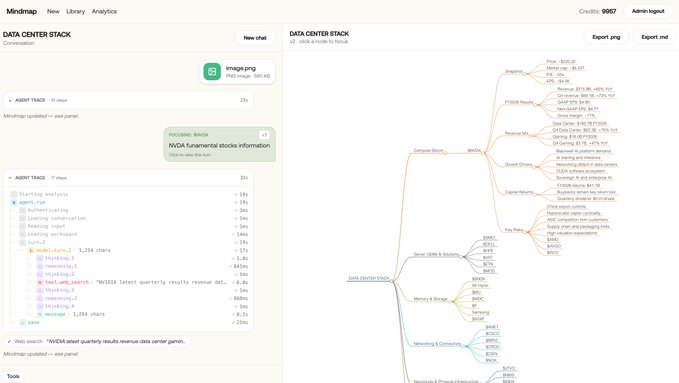This screenshot has height=383, width=679.
Task: Click the Mindmap logo
Action: click(x=22, y=11)
